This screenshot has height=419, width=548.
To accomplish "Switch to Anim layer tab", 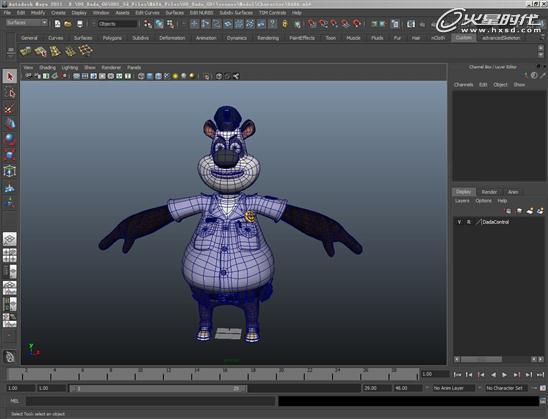I will (x=513, y=192).
